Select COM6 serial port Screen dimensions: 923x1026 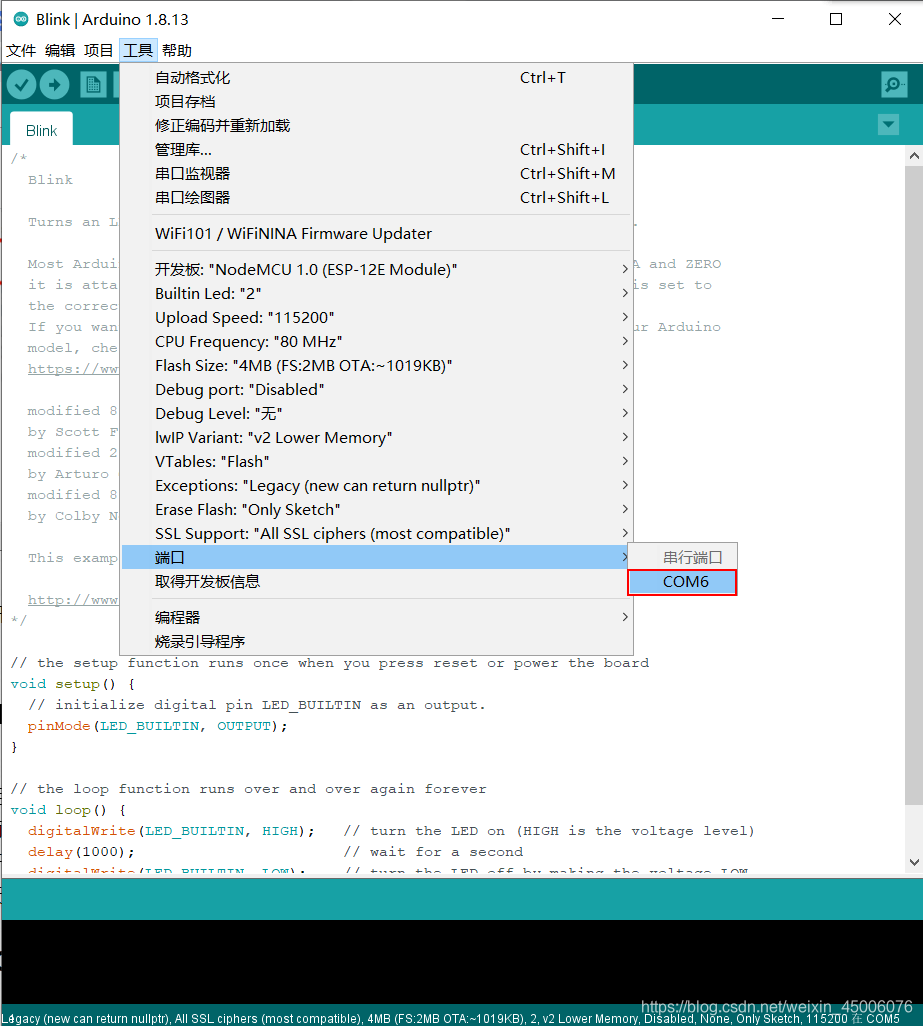(x=682, y=582)
